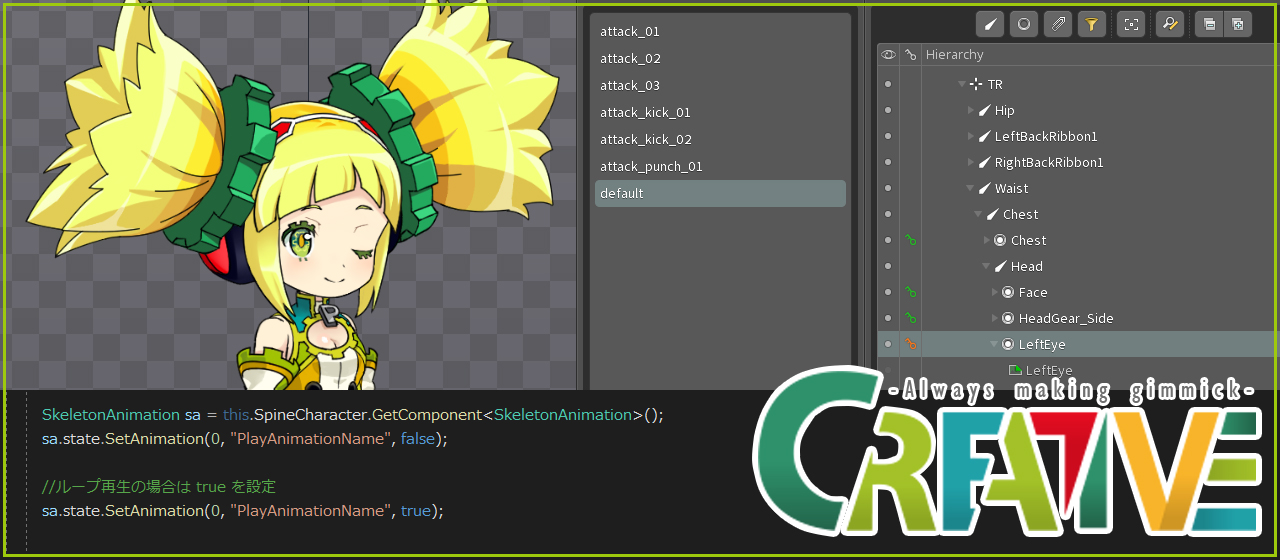Select attack_kick_02 in the animation list
This screenshot has height=560, width=1280.
point(646,140)
